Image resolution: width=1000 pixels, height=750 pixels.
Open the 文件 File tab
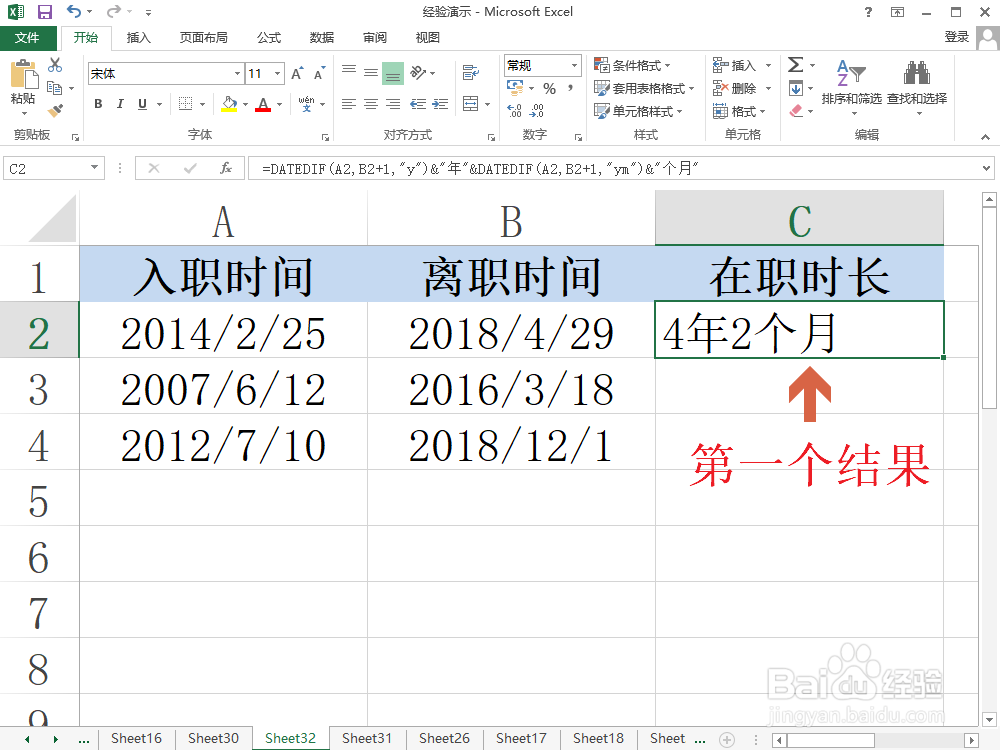point(27,38)
